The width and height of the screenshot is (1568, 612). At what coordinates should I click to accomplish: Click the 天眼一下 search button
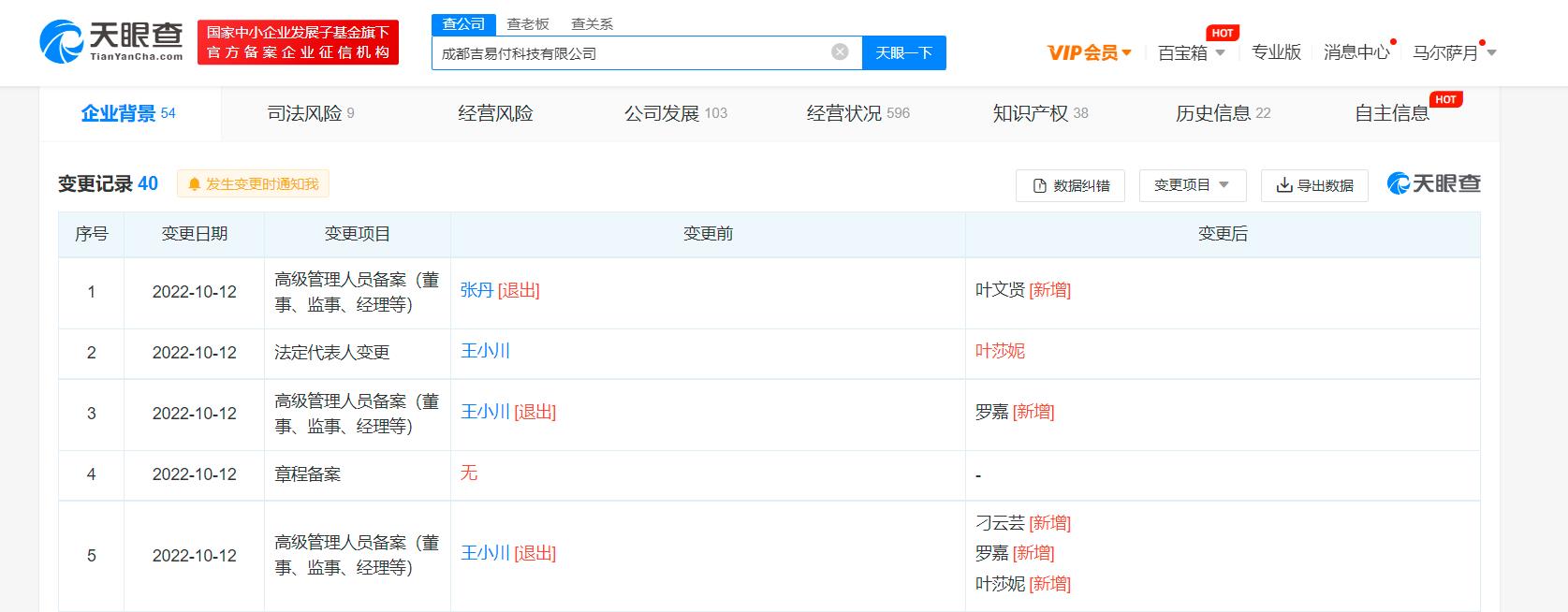pyautogui.click(x=903, y=52)
